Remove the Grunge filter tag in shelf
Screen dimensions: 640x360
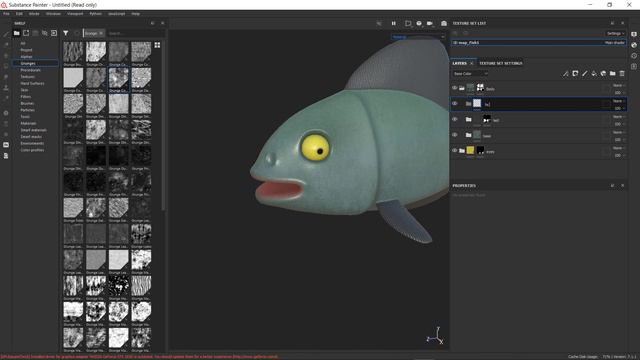pos(101,33)
